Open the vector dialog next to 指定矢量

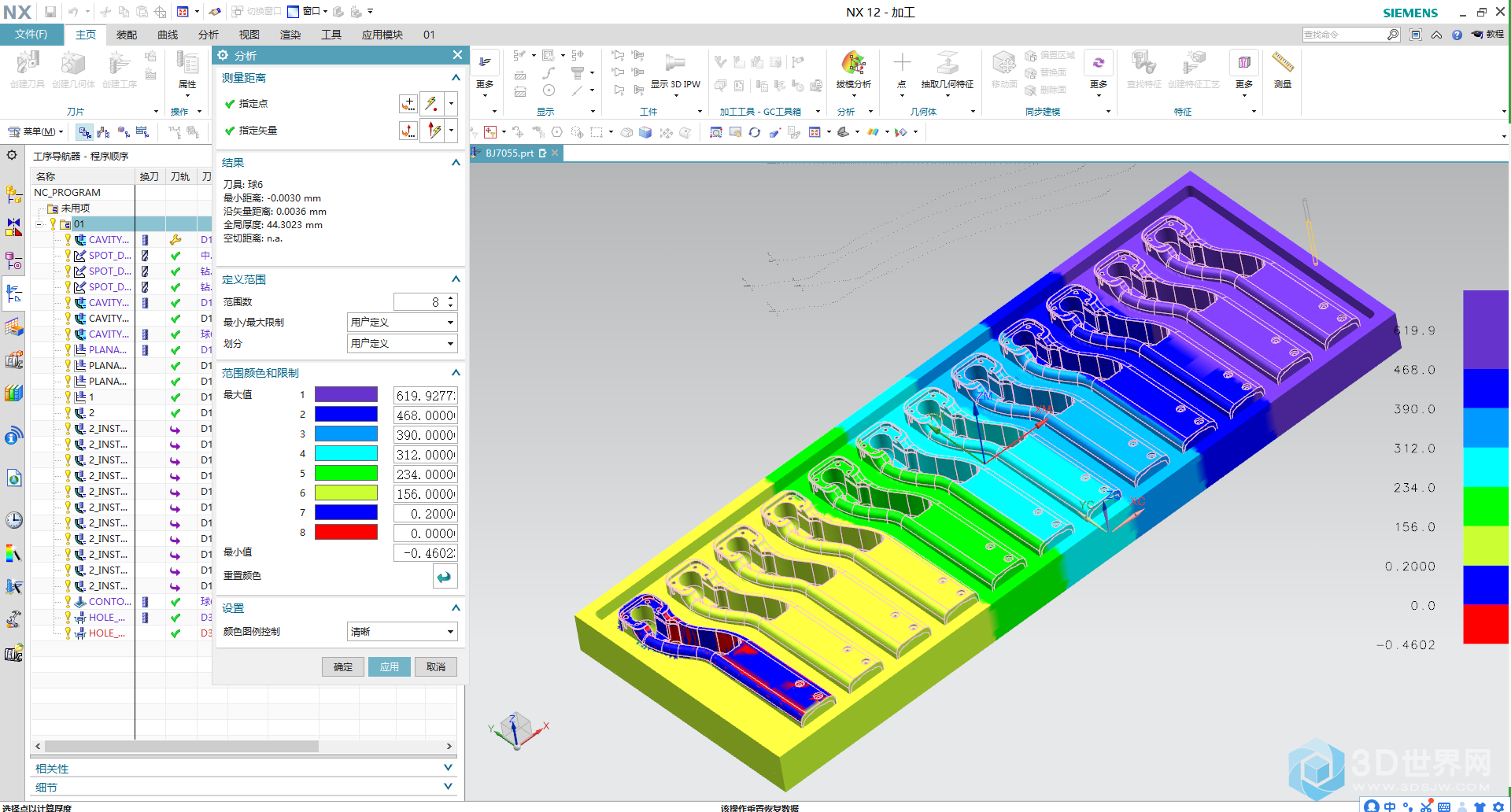pos(408,131)
